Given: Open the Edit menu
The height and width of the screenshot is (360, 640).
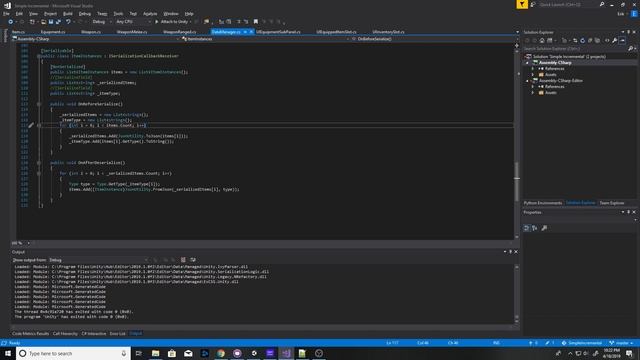Looking at the screenshot, I should pyautogui.click(x=19, y=13).
